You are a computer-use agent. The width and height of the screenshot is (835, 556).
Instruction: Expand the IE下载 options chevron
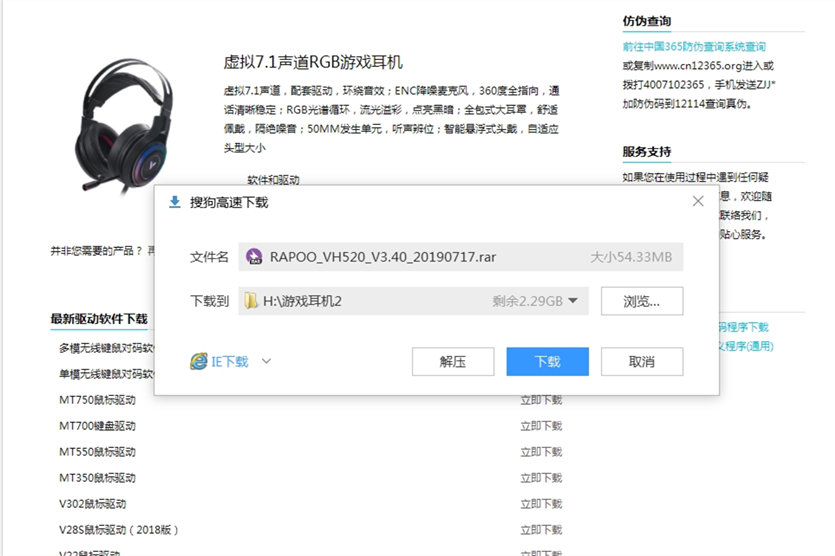click(266, 361)
